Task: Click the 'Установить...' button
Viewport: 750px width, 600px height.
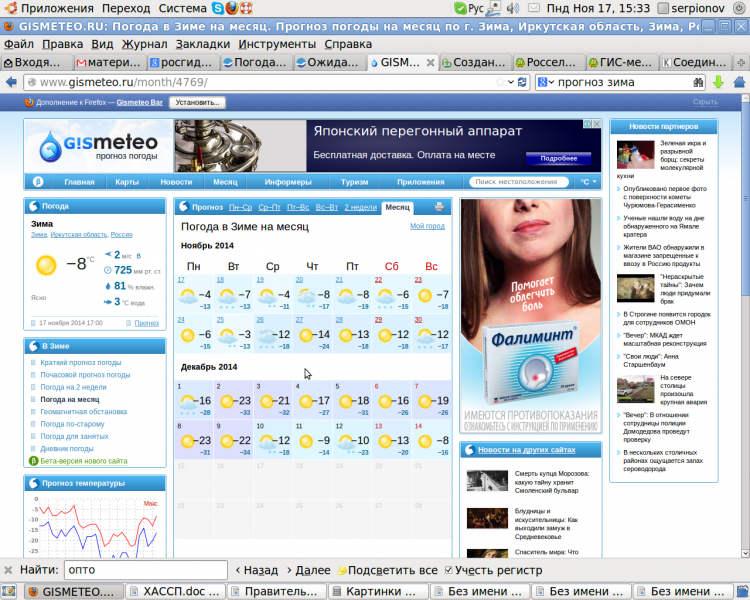Action: click(196, 102)
